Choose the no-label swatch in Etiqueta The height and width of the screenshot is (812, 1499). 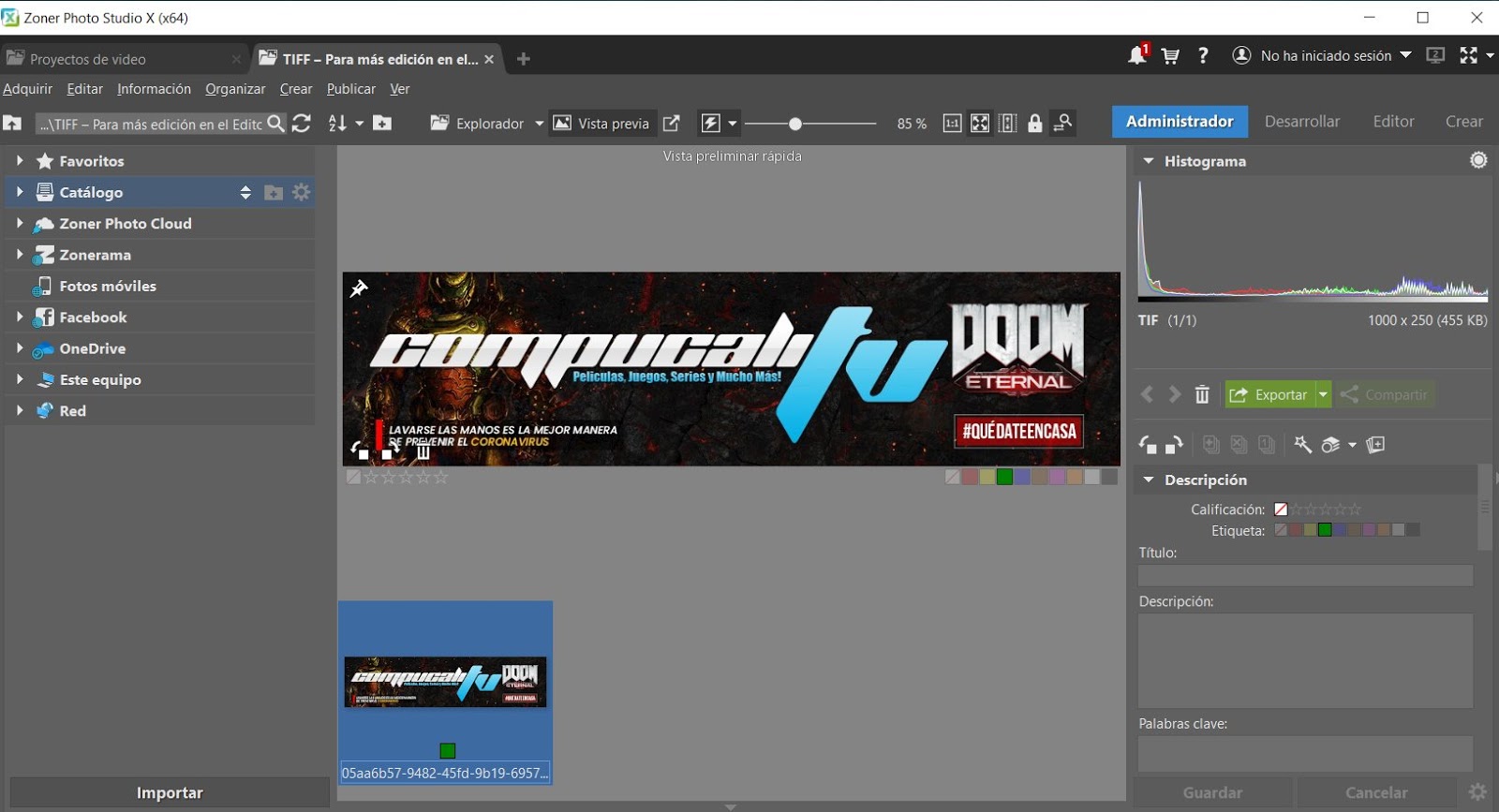[1281, 530]
